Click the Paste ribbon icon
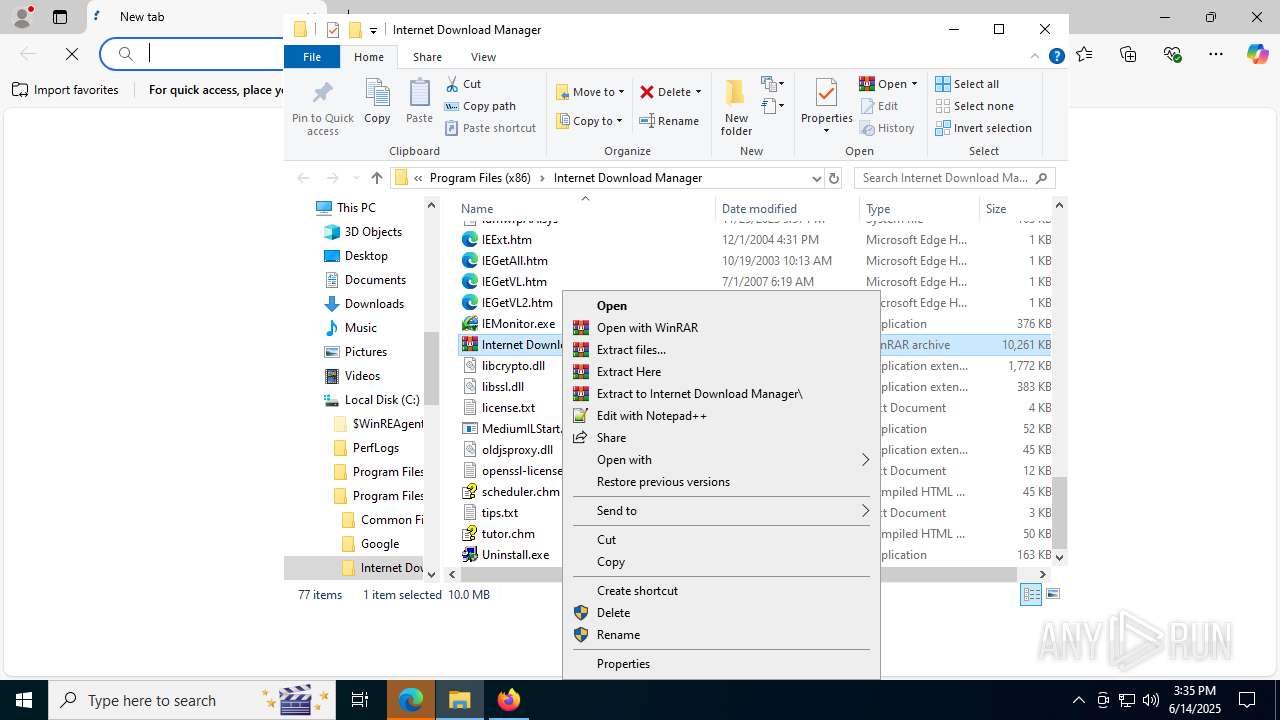The width and height of the screenshot is (1280, 720). [x=419, y=101]
